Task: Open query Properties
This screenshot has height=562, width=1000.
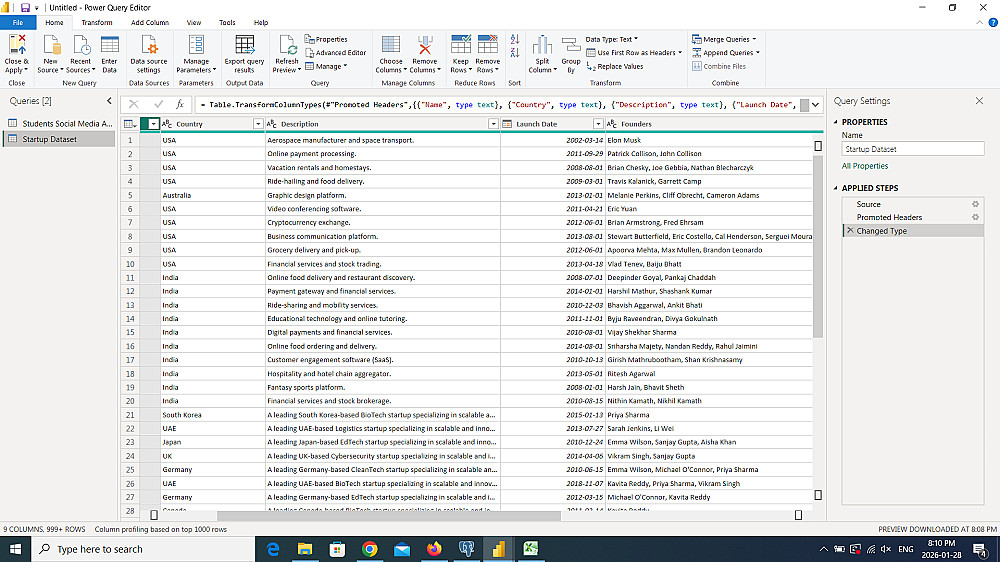Action: (326, 40)
